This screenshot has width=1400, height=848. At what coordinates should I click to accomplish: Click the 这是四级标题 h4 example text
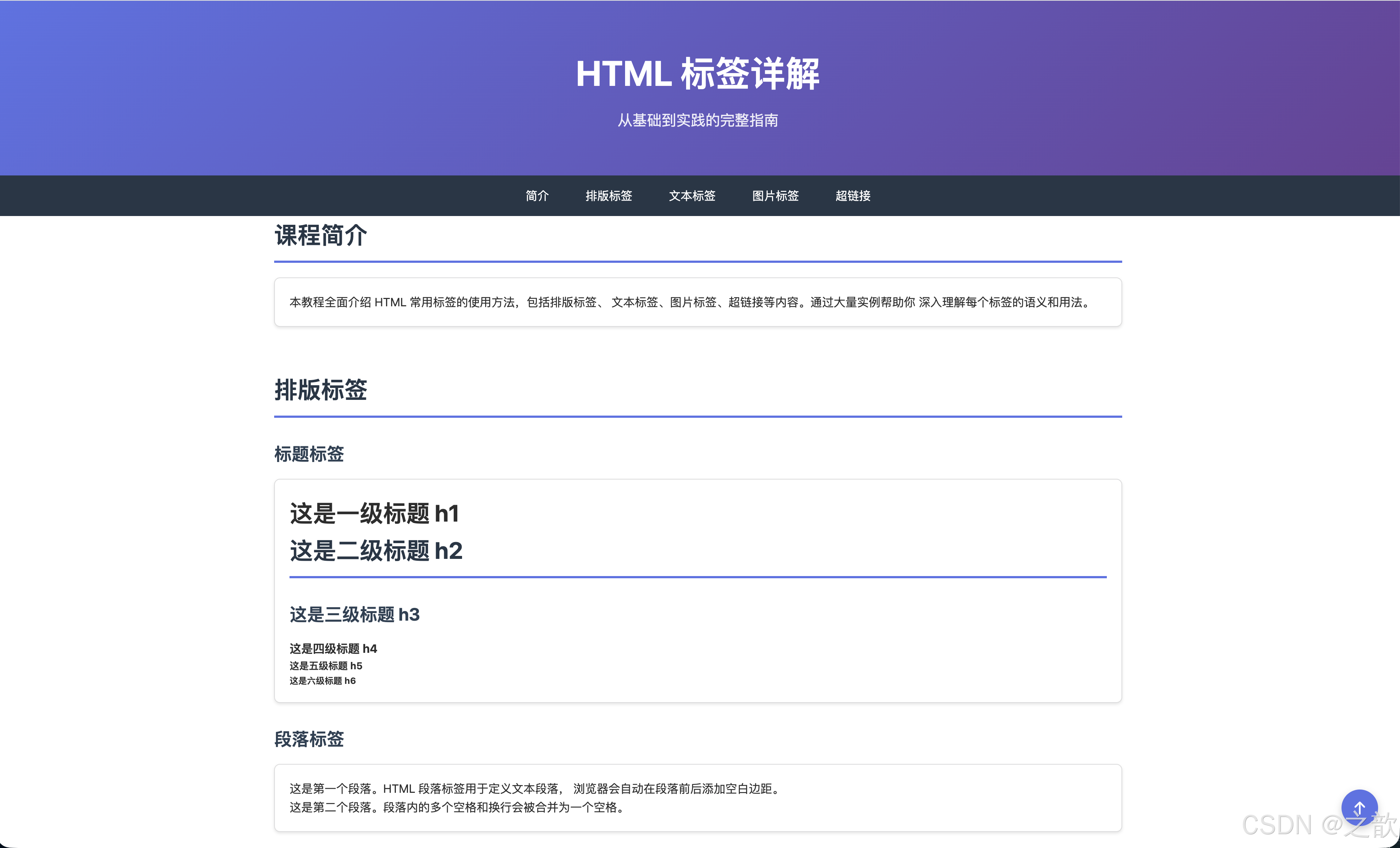333,649
